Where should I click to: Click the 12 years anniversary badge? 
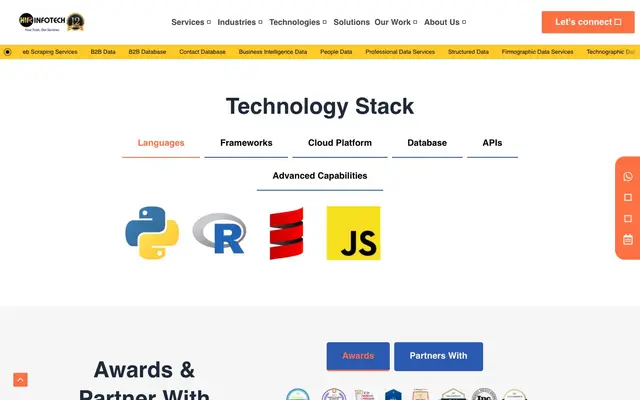pos(76,22)
